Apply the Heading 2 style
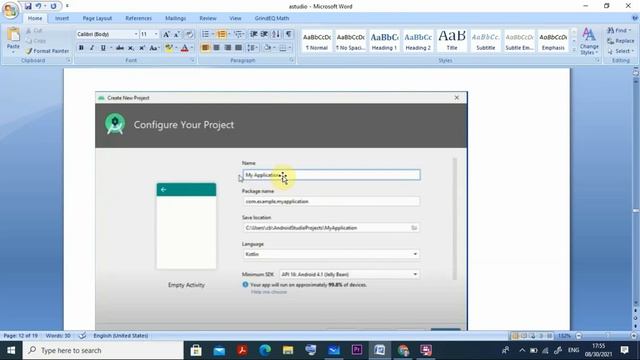This screenshot has width=640, height=360. (x=418, y=41)
